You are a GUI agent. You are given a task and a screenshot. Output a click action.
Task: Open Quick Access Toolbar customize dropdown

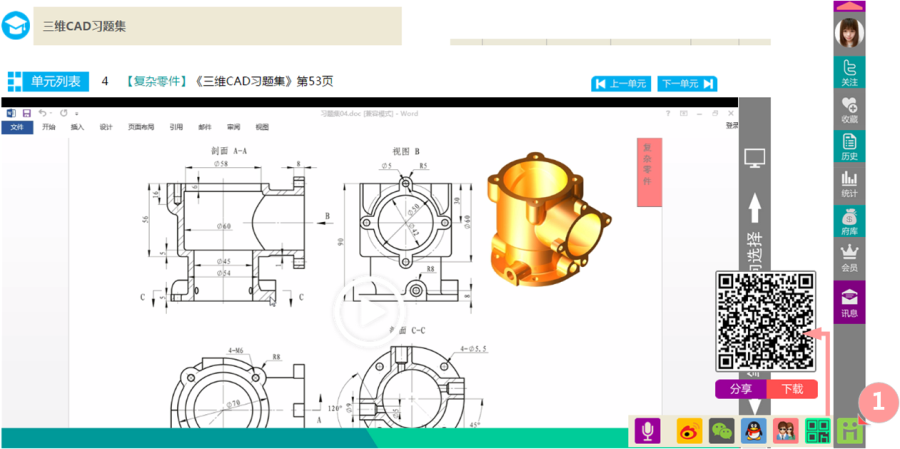(x=76, y=114)
